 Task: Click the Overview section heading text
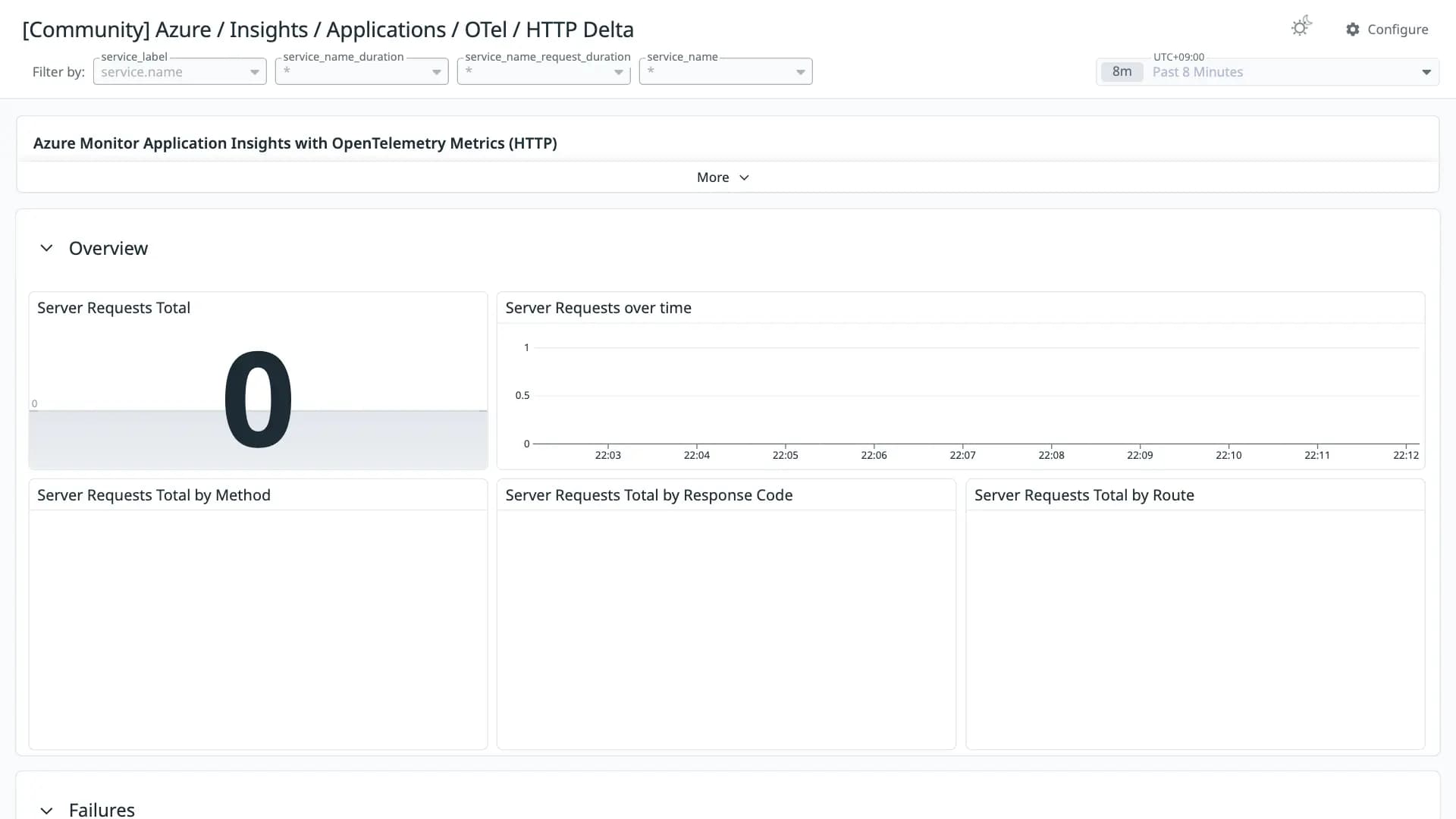coord(108,249)
